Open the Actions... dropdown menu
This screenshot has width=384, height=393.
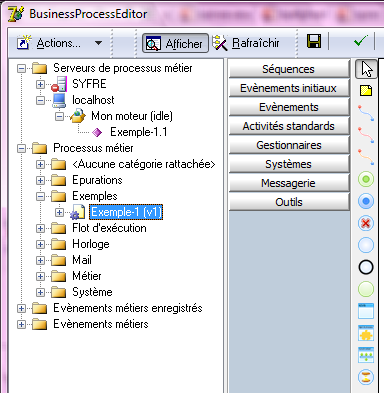coord(59,43)
